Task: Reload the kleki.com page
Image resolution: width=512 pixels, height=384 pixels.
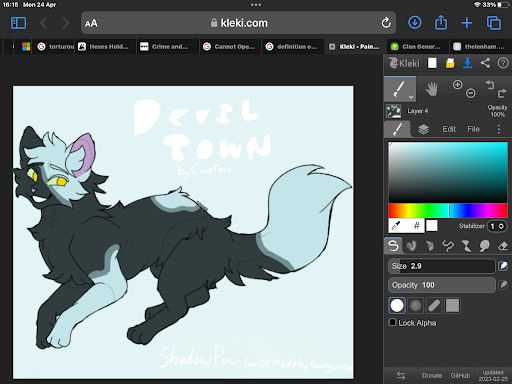Action: 386,23
